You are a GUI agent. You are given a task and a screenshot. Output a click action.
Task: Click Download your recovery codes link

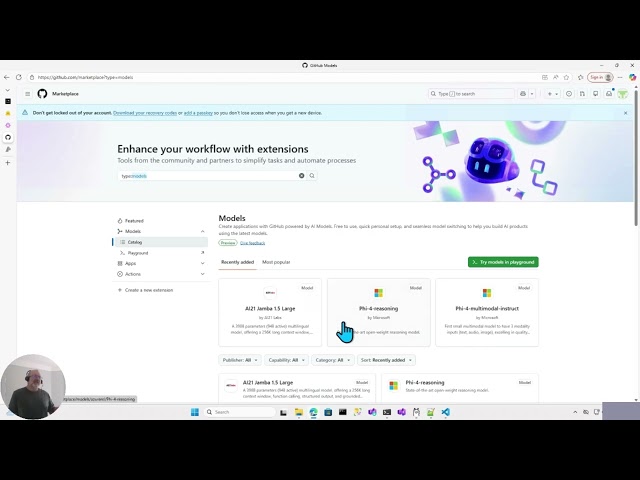click(x=145, y=113)
